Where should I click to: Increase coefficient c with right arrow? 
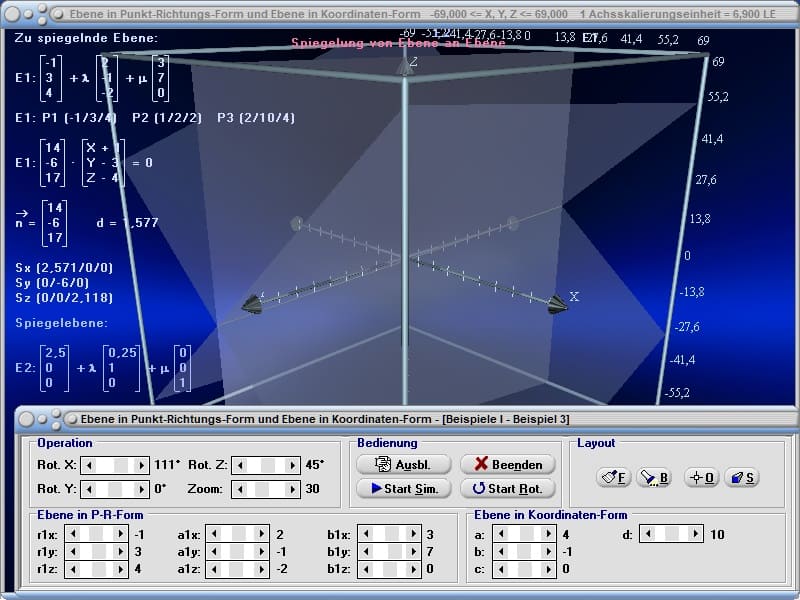pyautogui.click(x=548, y=569)
